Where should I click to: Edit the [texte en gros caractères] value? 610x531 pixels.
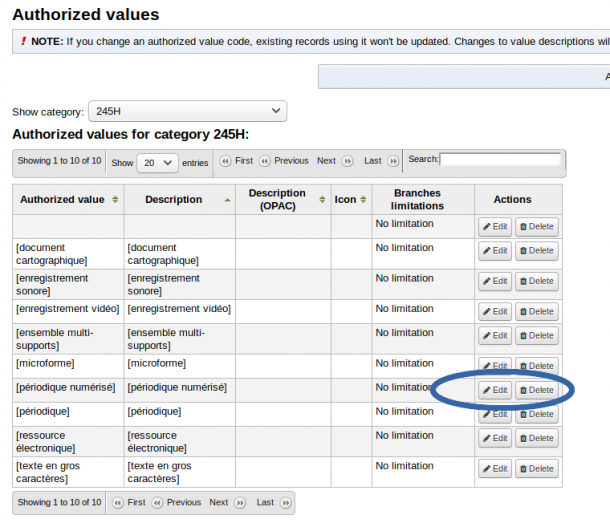495,468
